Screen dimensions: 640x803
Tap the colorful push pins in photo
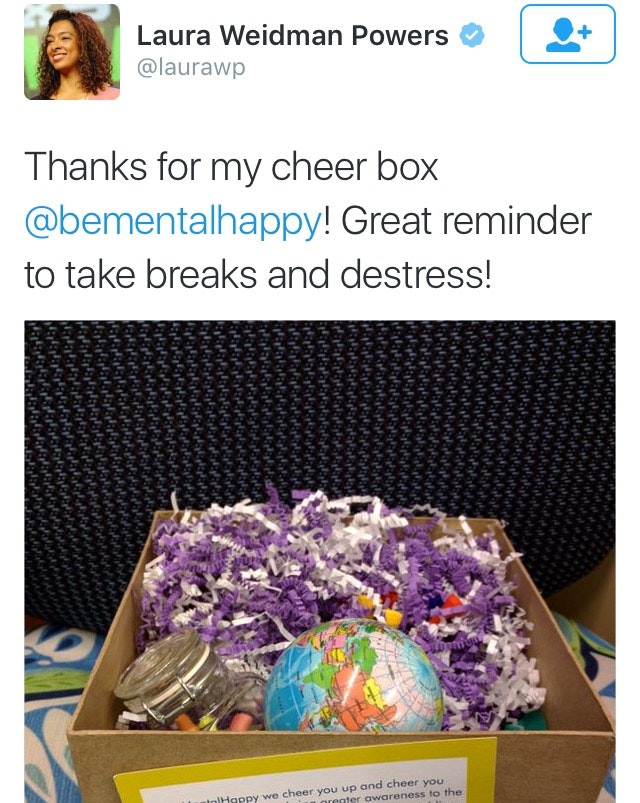pos(410,607)
